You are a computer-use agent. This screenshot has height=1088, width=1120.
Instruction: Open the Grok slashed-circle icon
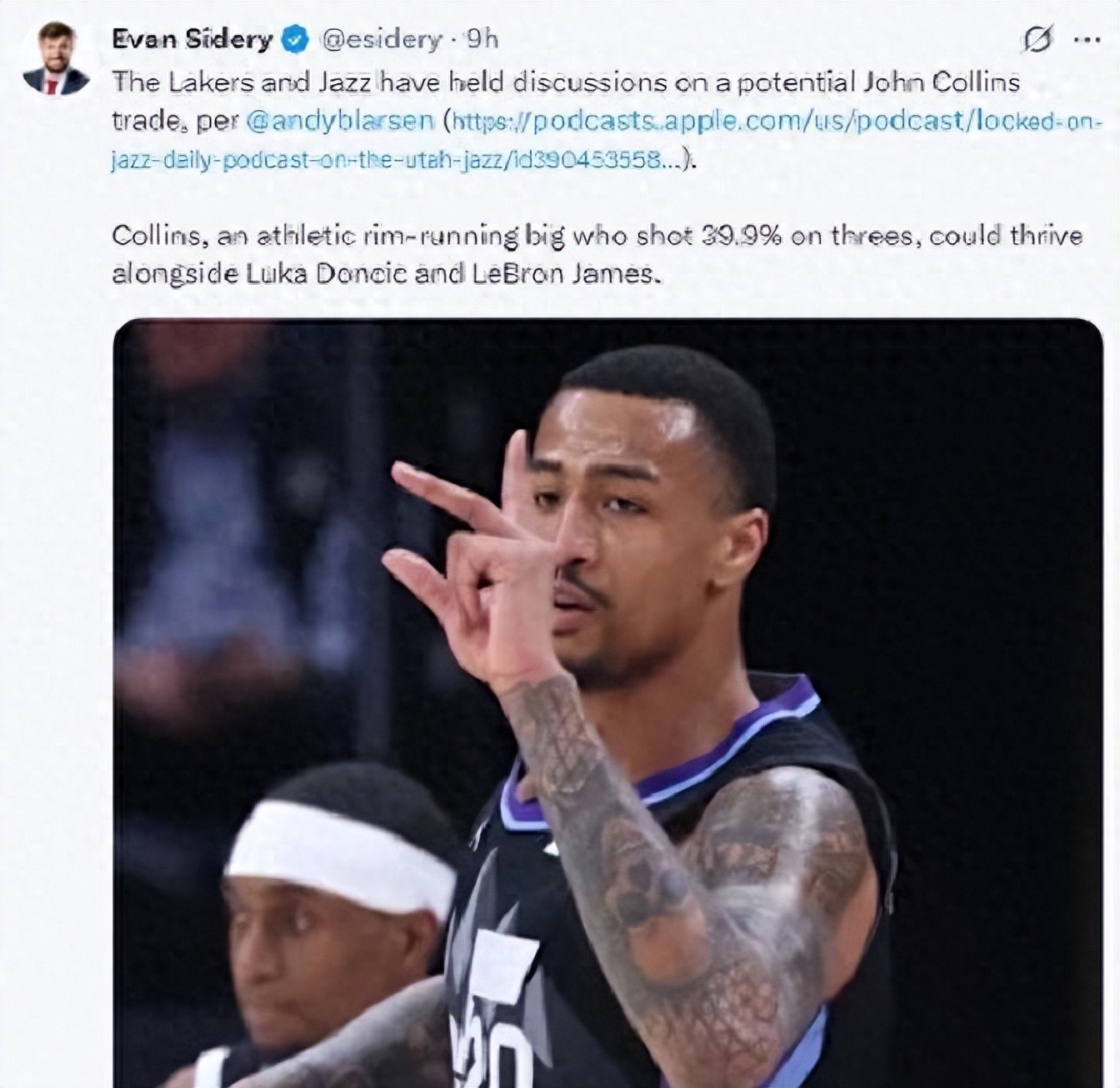coord(1037,38)
